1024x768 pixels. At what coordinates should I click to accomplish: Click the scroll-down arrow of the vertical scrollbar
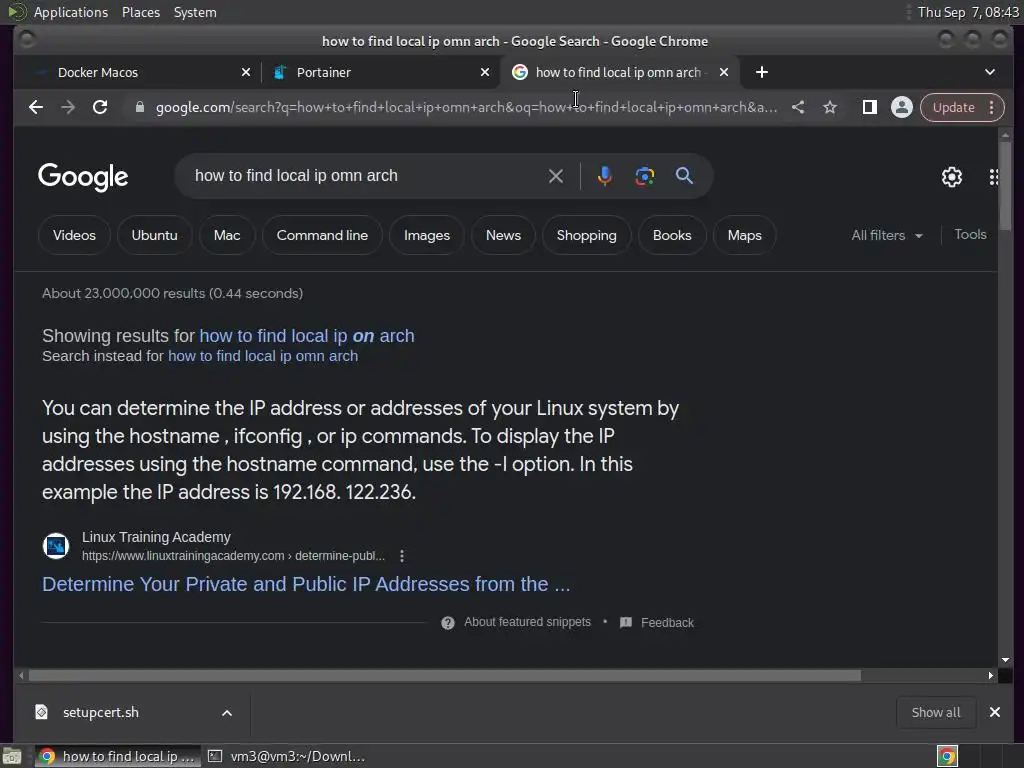(x=1005, y=660)
